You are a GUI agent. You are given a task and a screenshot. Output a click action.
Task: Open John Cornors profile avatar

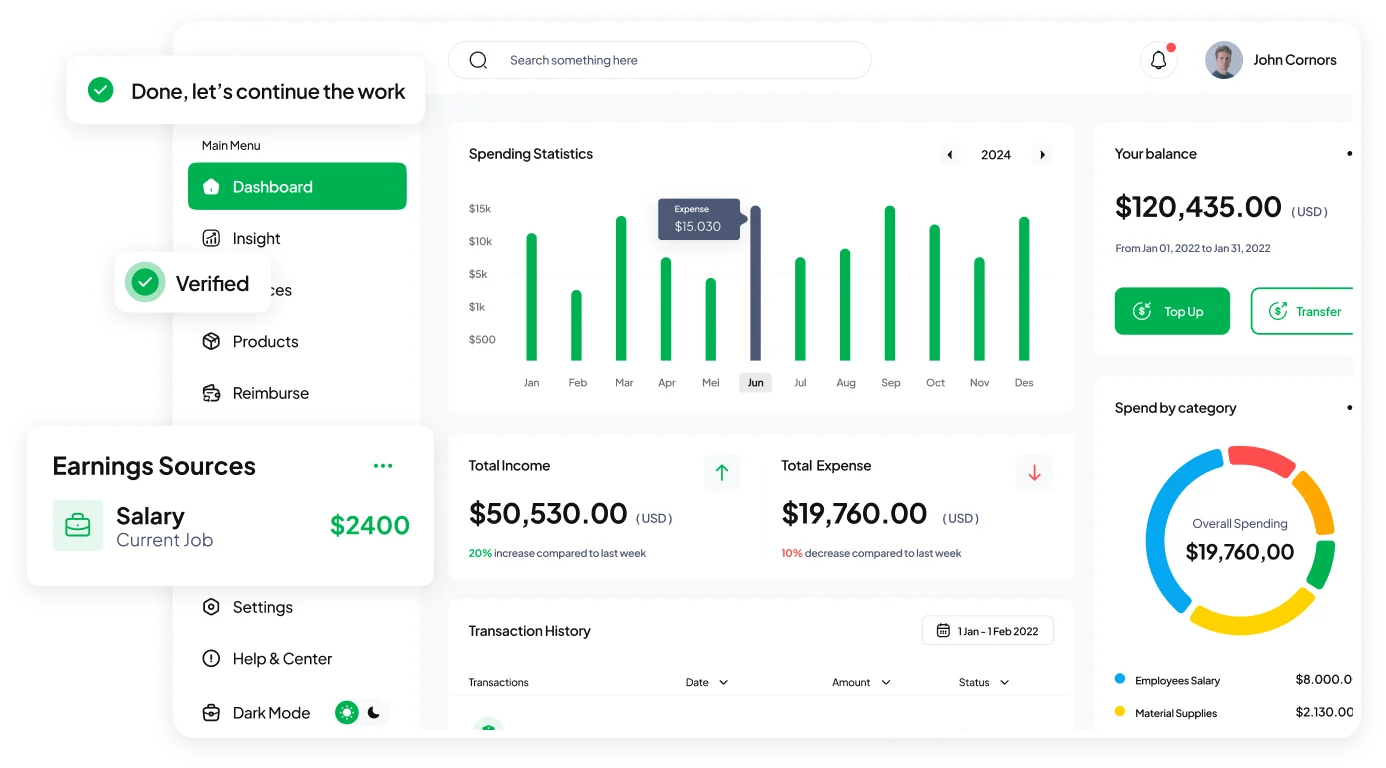pyautogui.click(x=1223, y=60)
